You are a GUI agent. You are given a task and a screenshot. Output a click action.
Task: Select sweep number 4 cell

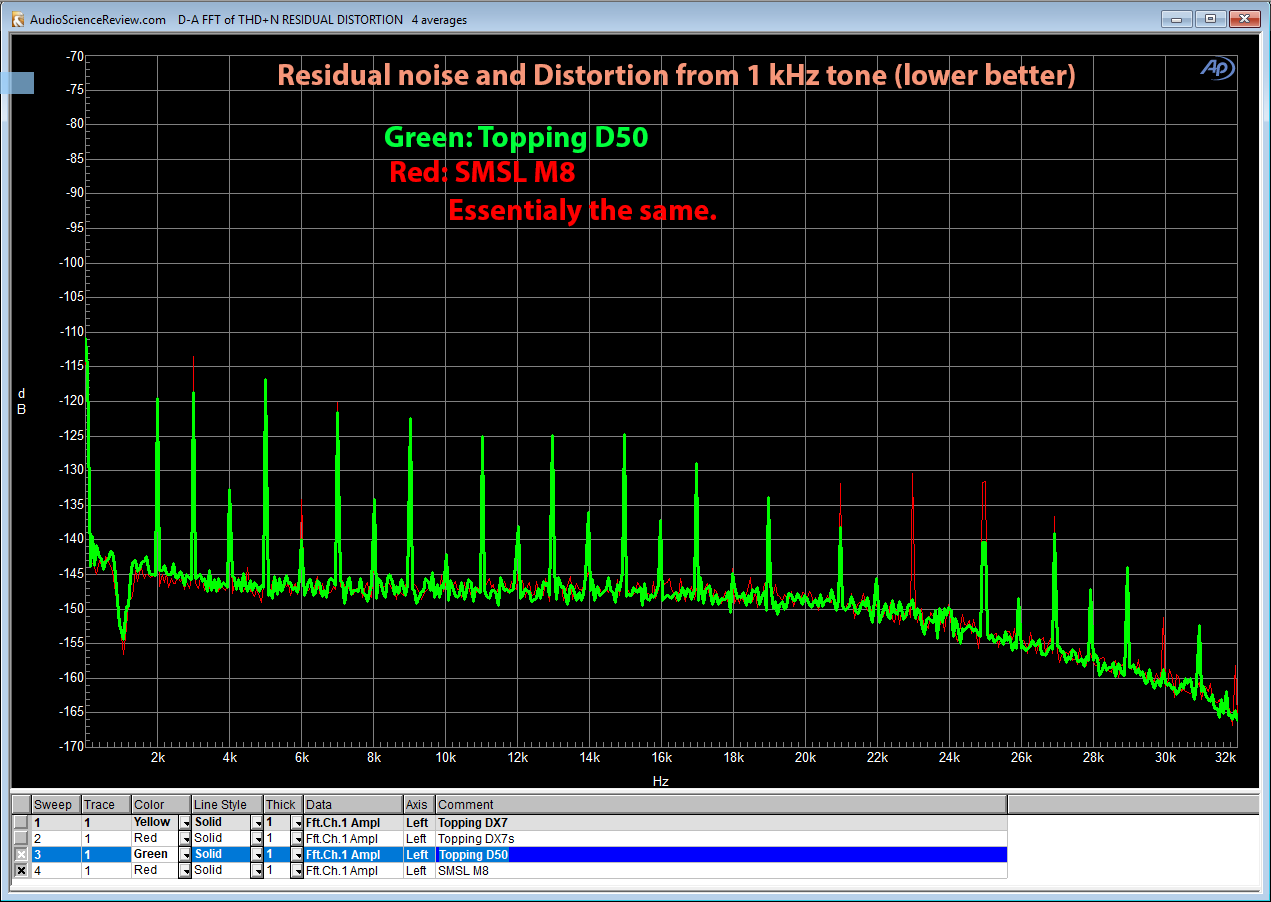tap(55, 870)
